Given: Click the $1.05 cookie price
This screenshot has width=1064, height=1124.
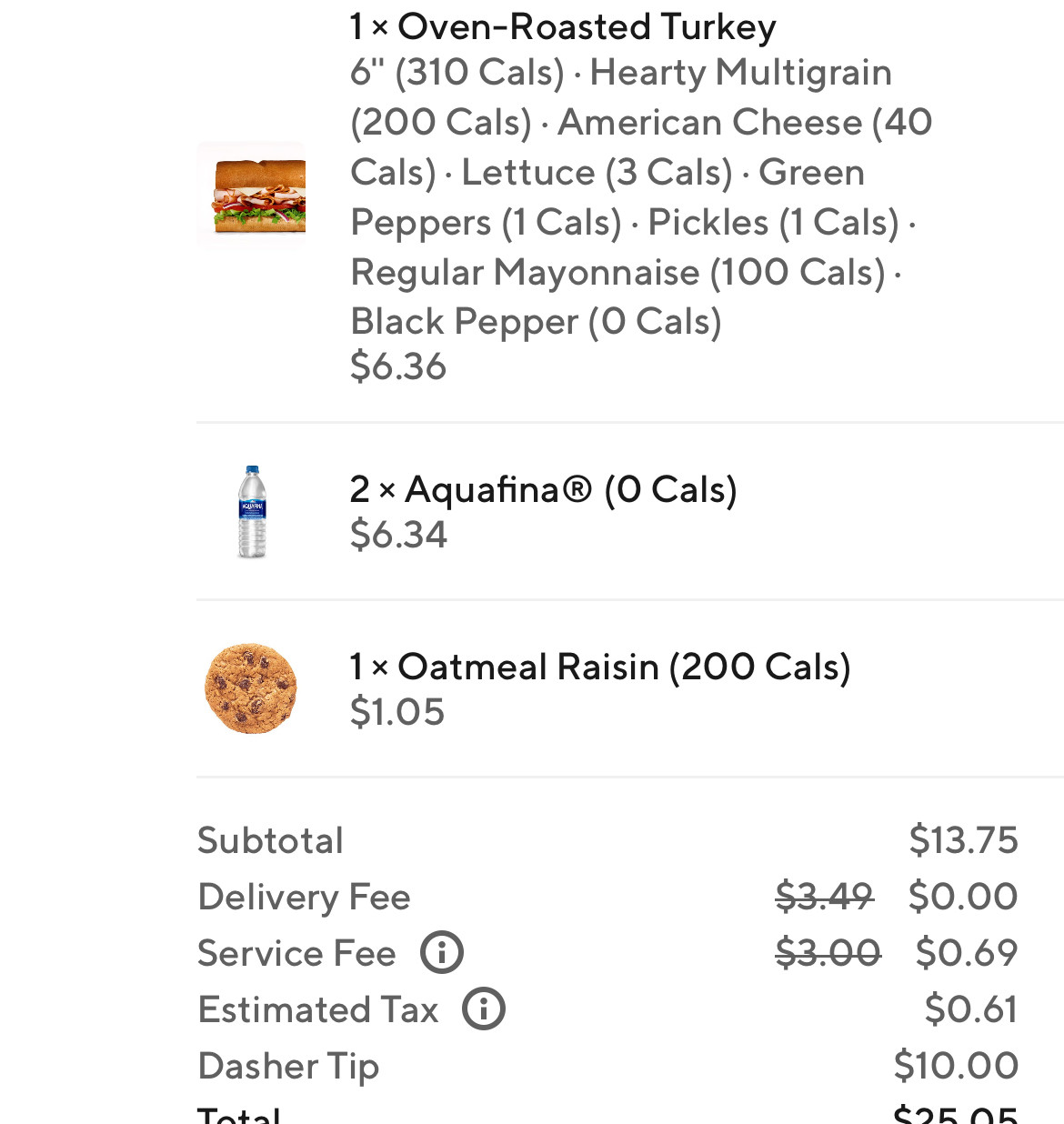Looking at the screenshot, I should [397, 712].
